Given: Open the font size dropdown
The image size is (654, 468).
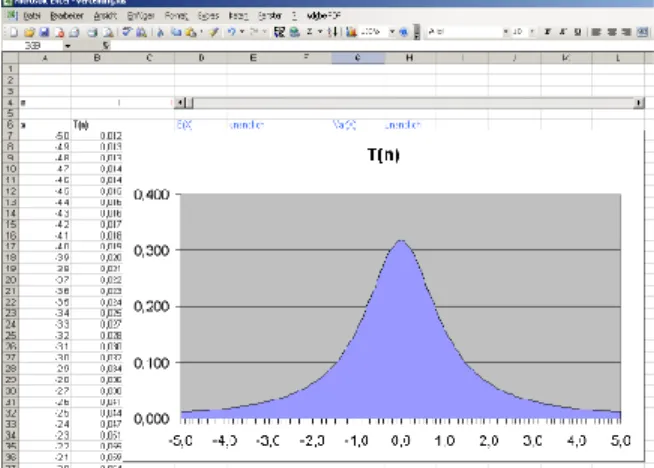Looking at the screenshot, I should (532, 32).
